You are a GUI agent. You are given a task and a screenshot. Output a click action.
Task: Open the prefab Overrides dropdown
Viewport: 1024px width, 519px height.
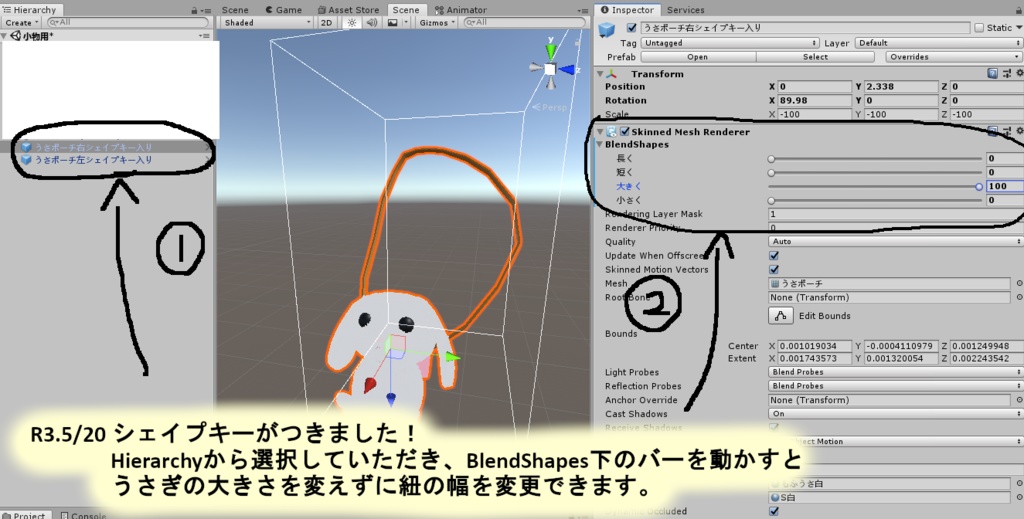pyautogui.click(x=953, y=57)
